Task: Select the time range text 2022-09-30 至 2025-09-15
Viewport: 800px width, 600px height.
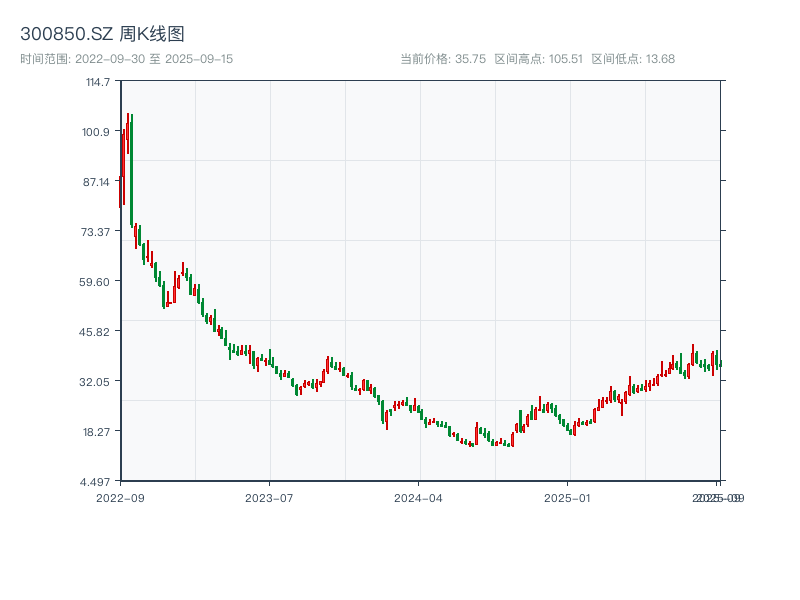Action: (154, 59)
